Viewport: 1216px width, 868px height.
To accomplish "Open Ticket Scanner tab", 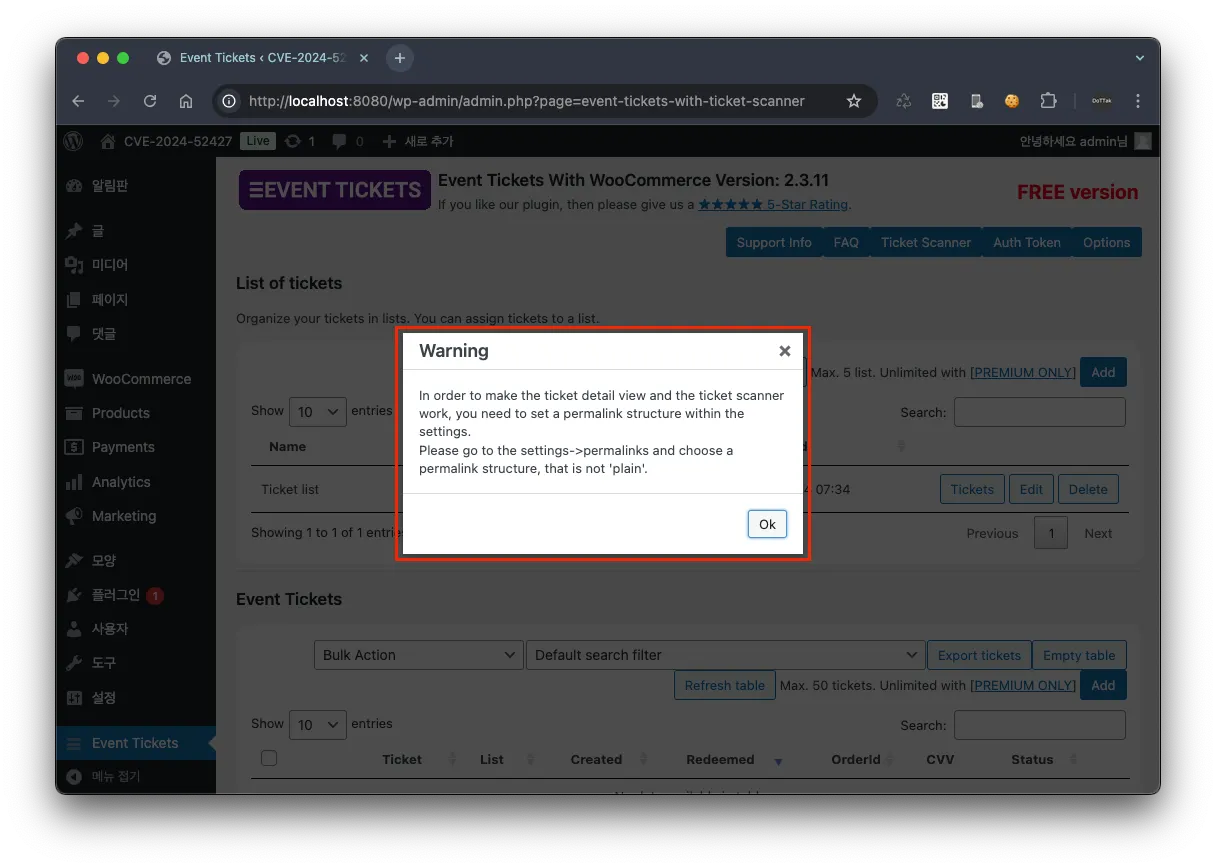I will click(926, 243).
